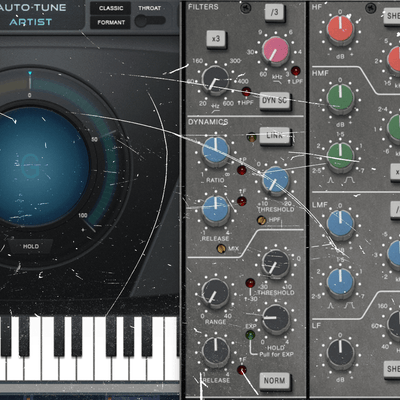
Task: Click the gate Hold knob
Action: (x=275, y=318)
